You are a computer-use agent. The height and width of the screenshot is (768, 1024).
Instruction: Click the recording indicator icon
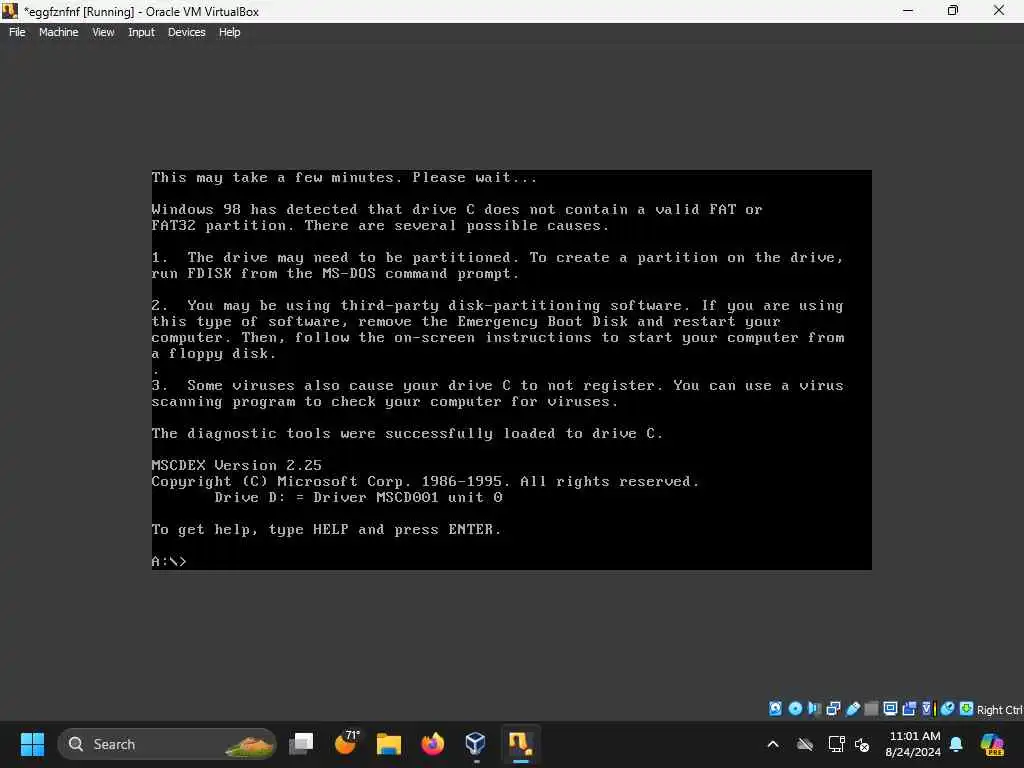(909, 709)
